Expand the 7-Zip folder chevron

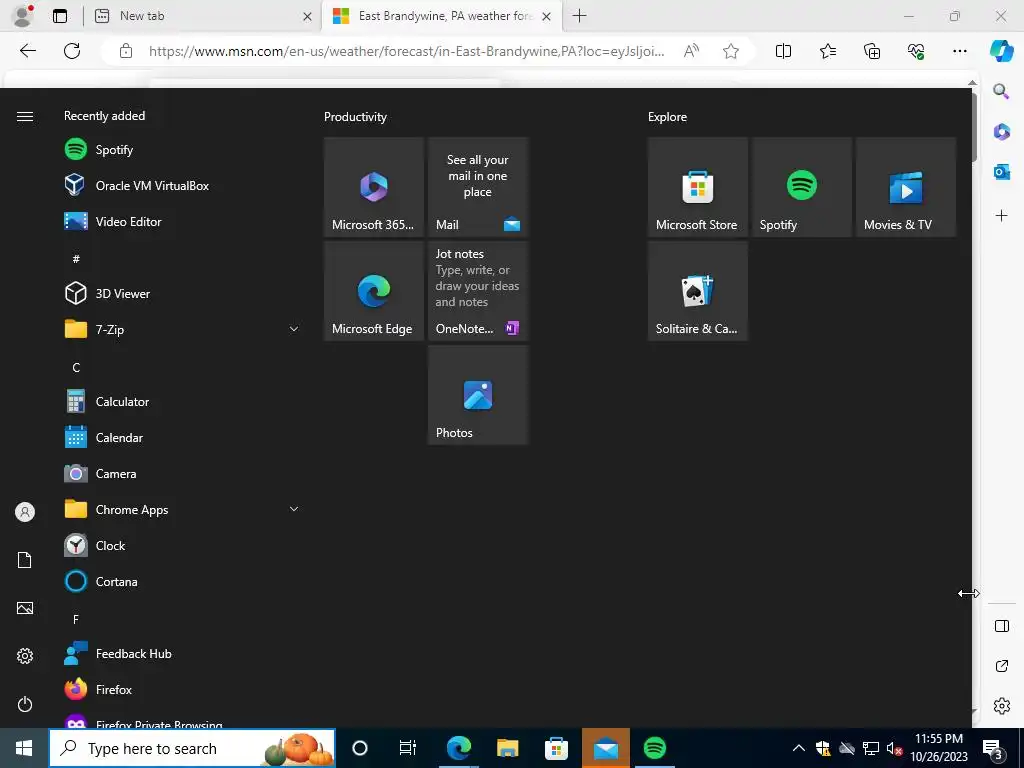pyautogui.click(x=294, y=329)
